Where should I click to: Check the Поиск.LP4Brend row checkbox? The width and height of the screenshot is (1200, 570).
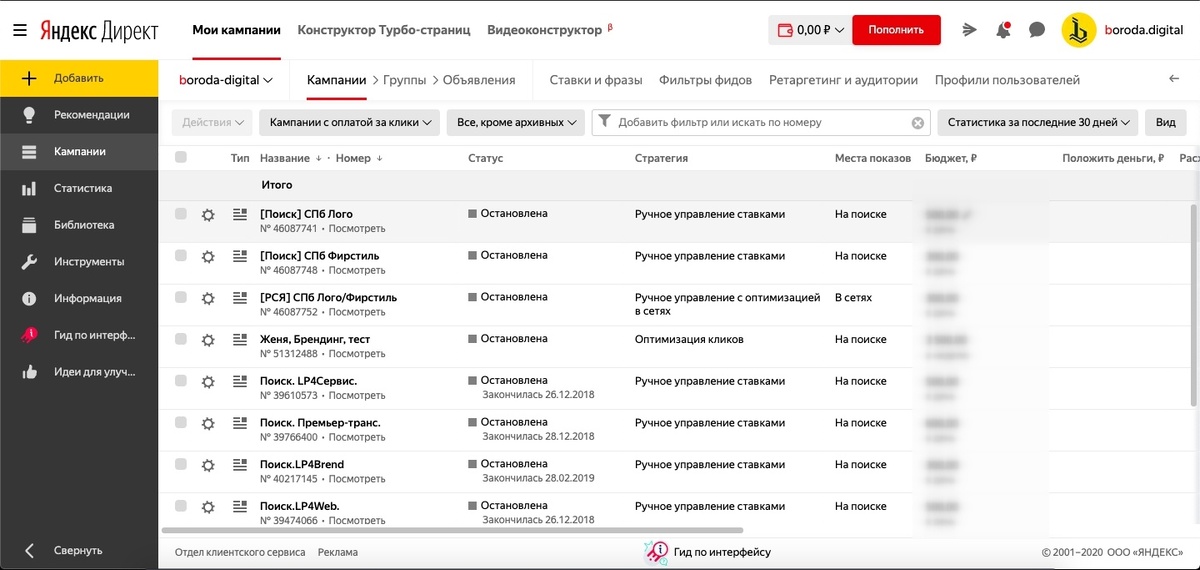tap(181, 465)
